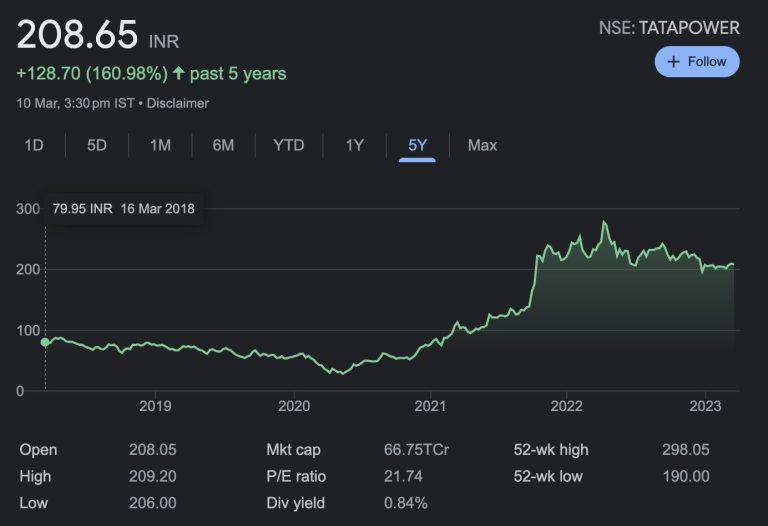This screenshot has height=526, width=768.
Task: Click the P/E ratio value 21.74
Action: tap(403, 476)
